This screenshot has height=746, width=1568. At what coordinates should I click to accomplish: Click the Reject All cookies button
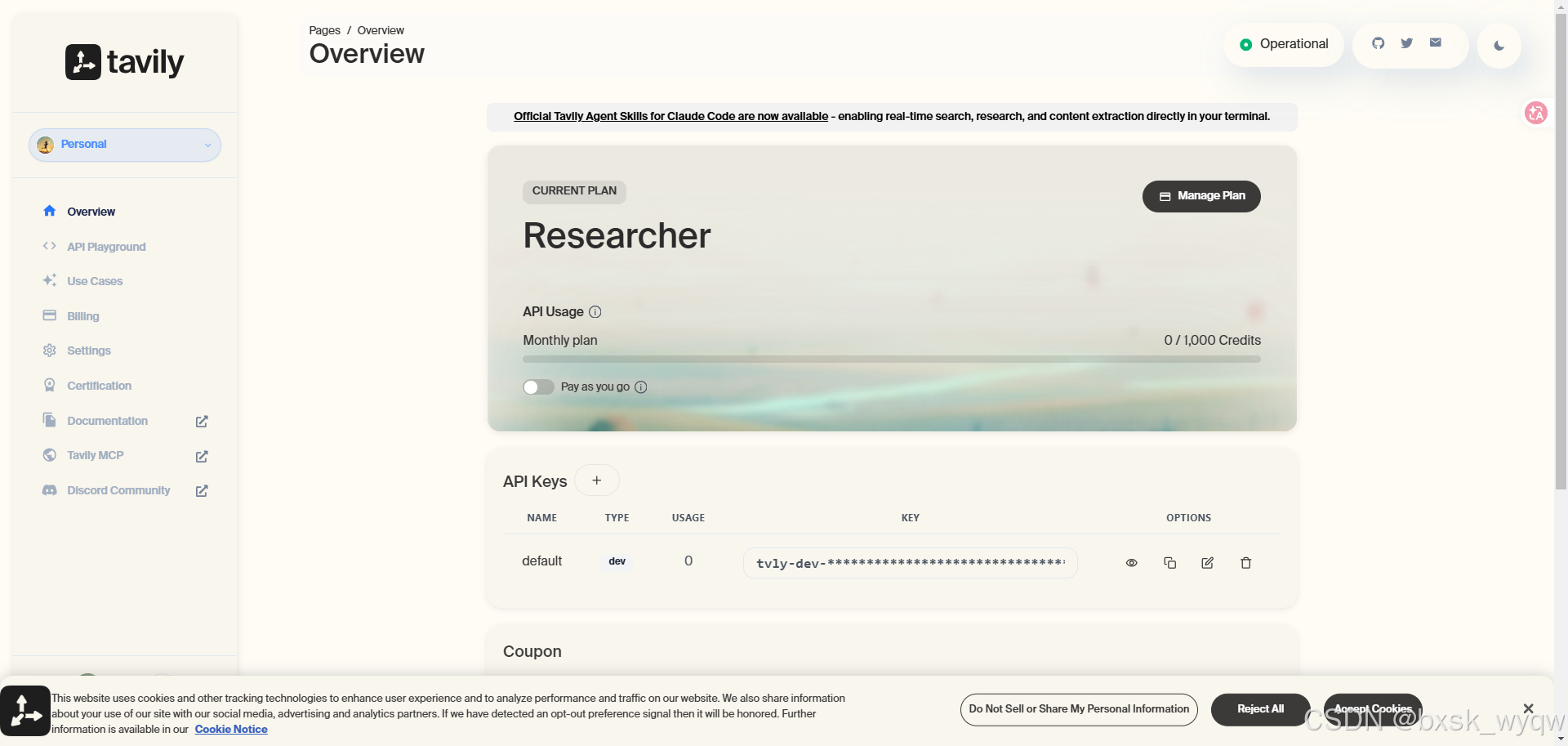[x=1260, y=709]
